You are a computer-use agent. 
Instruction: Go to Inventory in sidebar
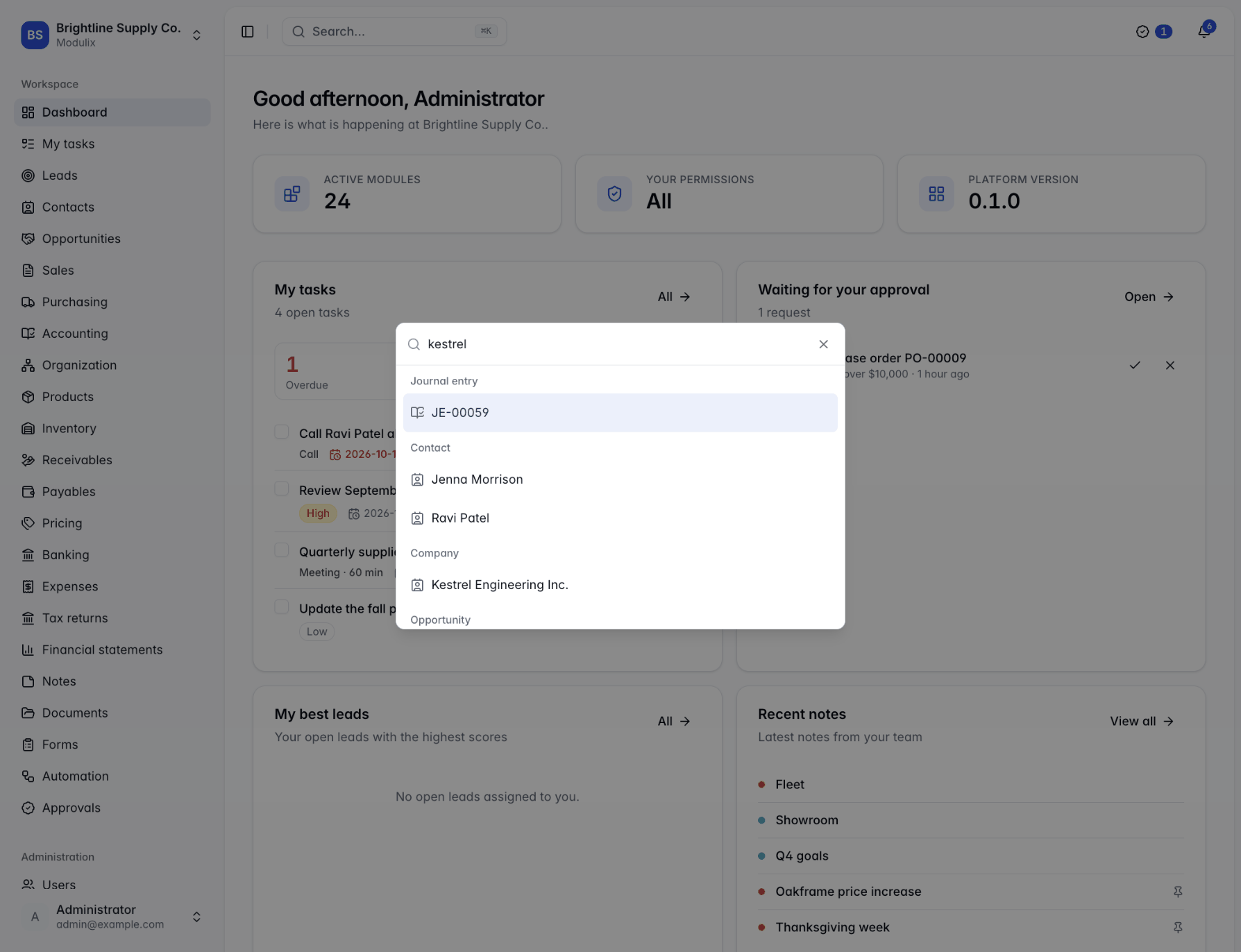[112, 429]
